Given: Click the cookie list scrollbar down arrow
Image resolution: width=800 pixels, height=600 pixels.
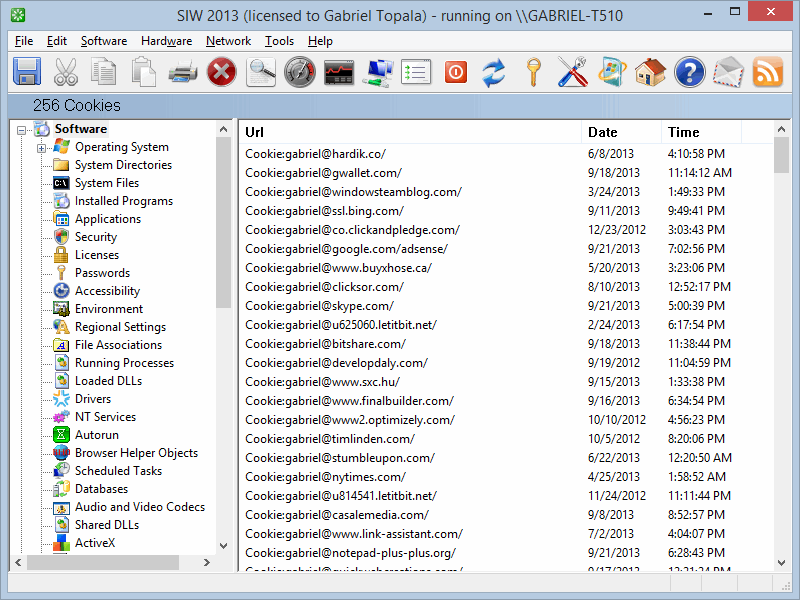Looking at the screenshot, I should (781, 565).
